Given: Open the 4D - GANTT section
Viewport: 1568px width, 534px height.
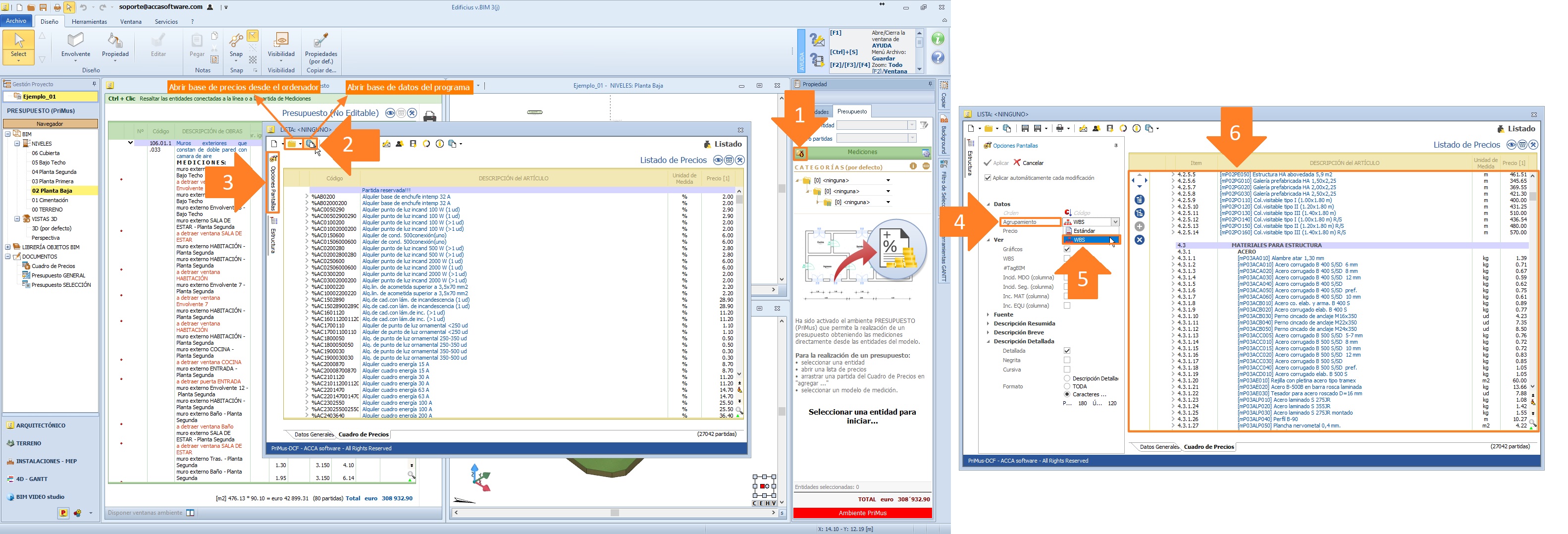Looking at the screenshot, I should pyautogui.click(x=31, y=479).
